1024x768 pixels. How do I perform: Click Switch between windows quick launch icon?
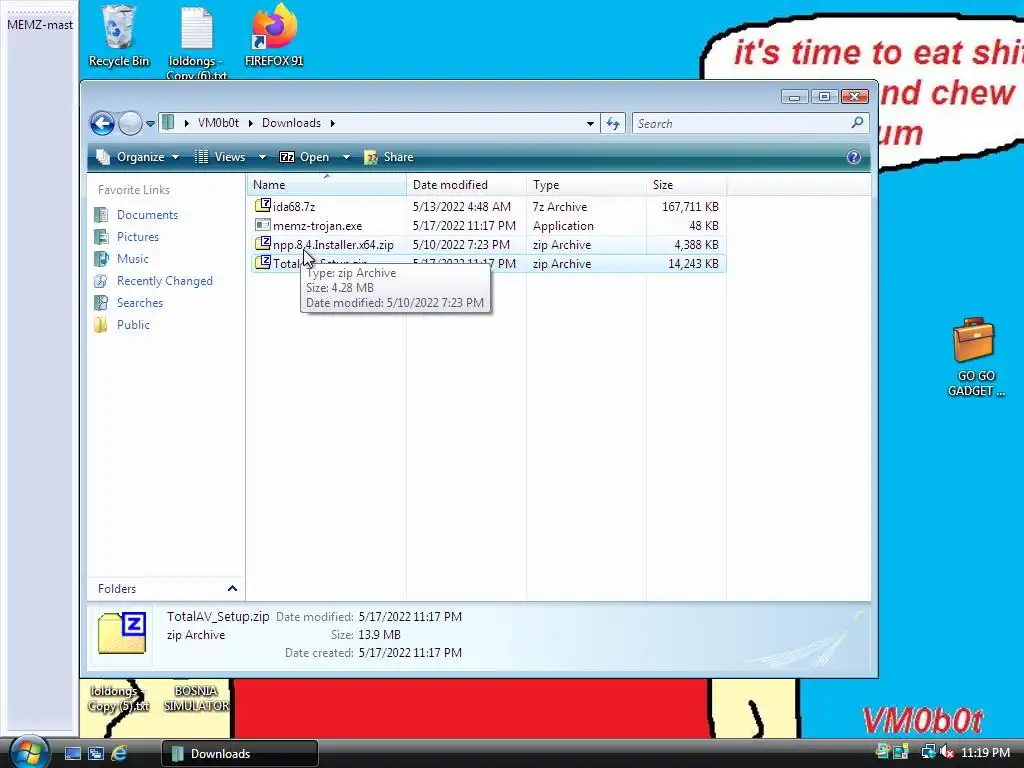[x=95, y=754]
